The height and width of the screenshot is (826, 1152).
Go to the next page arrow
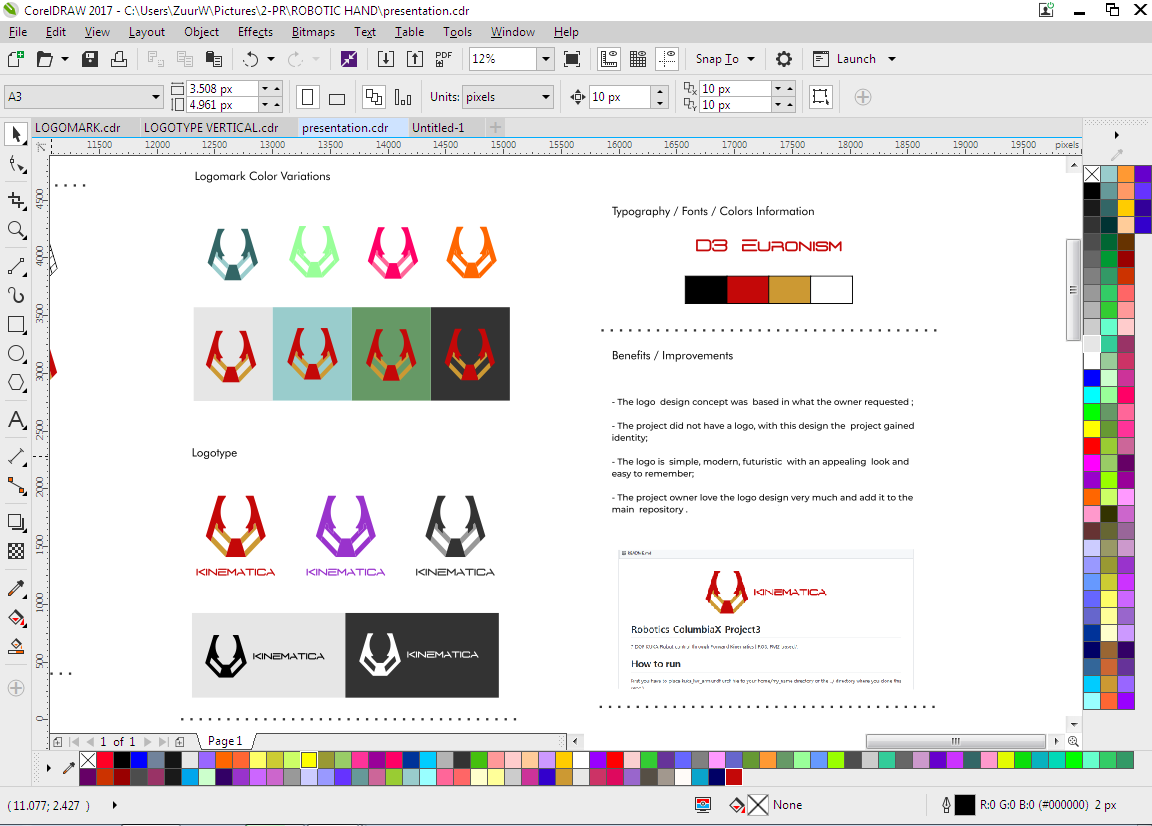click(148, 741)
